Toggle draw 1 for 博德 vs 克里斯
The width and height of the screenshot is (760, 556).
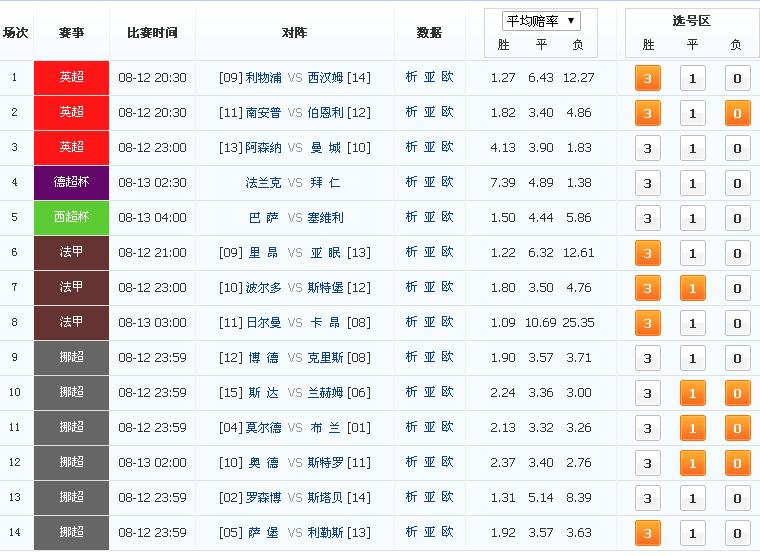click(693, 358)
